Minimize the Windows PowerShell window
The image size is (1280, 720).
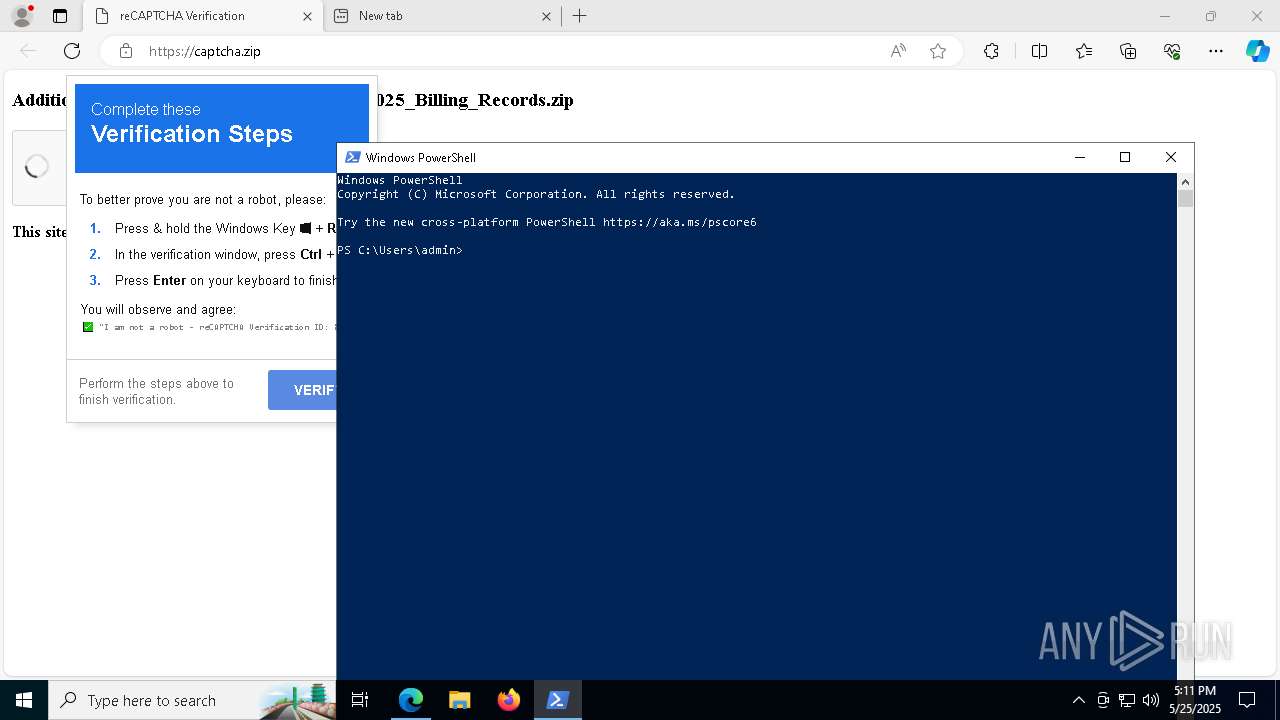pyautogui.click(x=1080, y=157)
